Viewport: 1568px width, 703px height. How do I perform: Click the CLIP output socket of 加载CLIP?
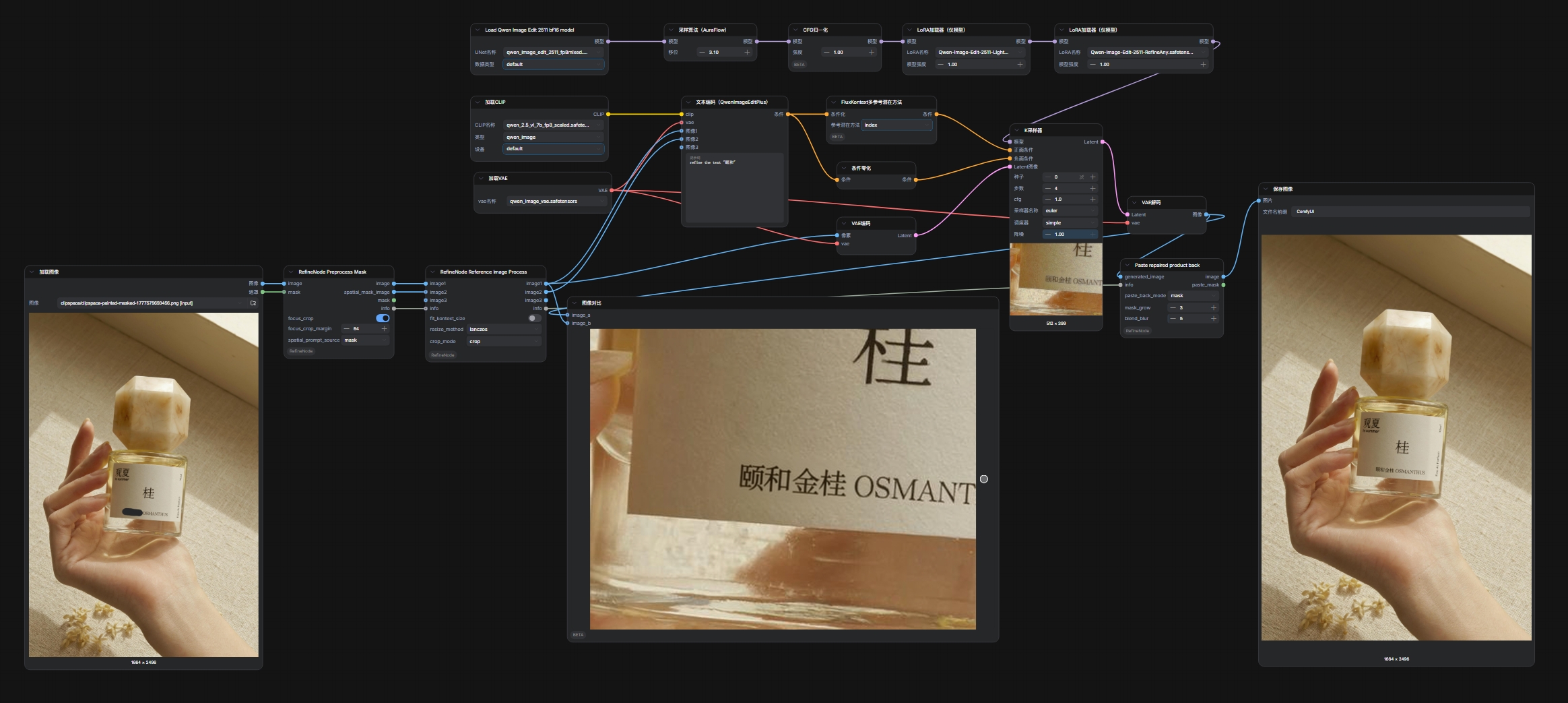608,115
